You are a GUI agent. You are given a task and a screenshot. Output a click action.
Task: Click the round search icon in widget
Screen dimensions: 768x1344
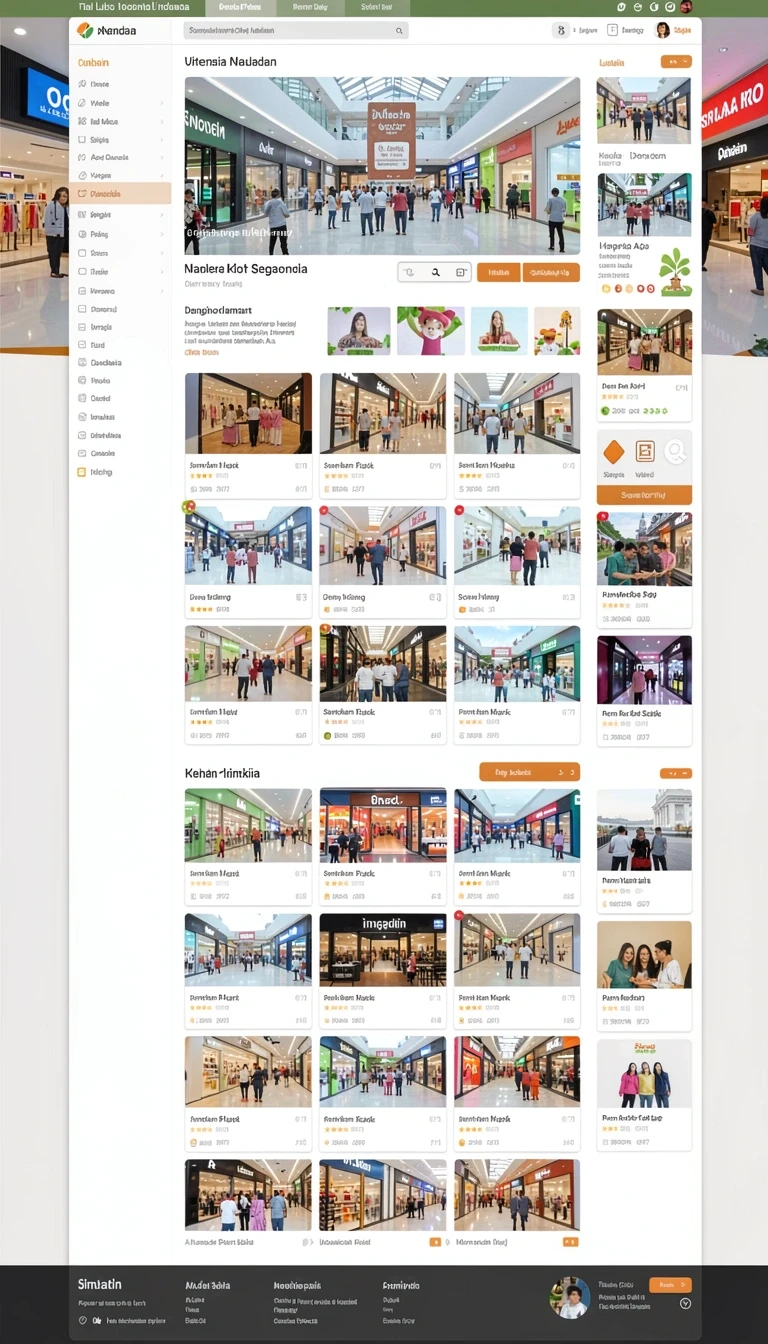[676, 452]
